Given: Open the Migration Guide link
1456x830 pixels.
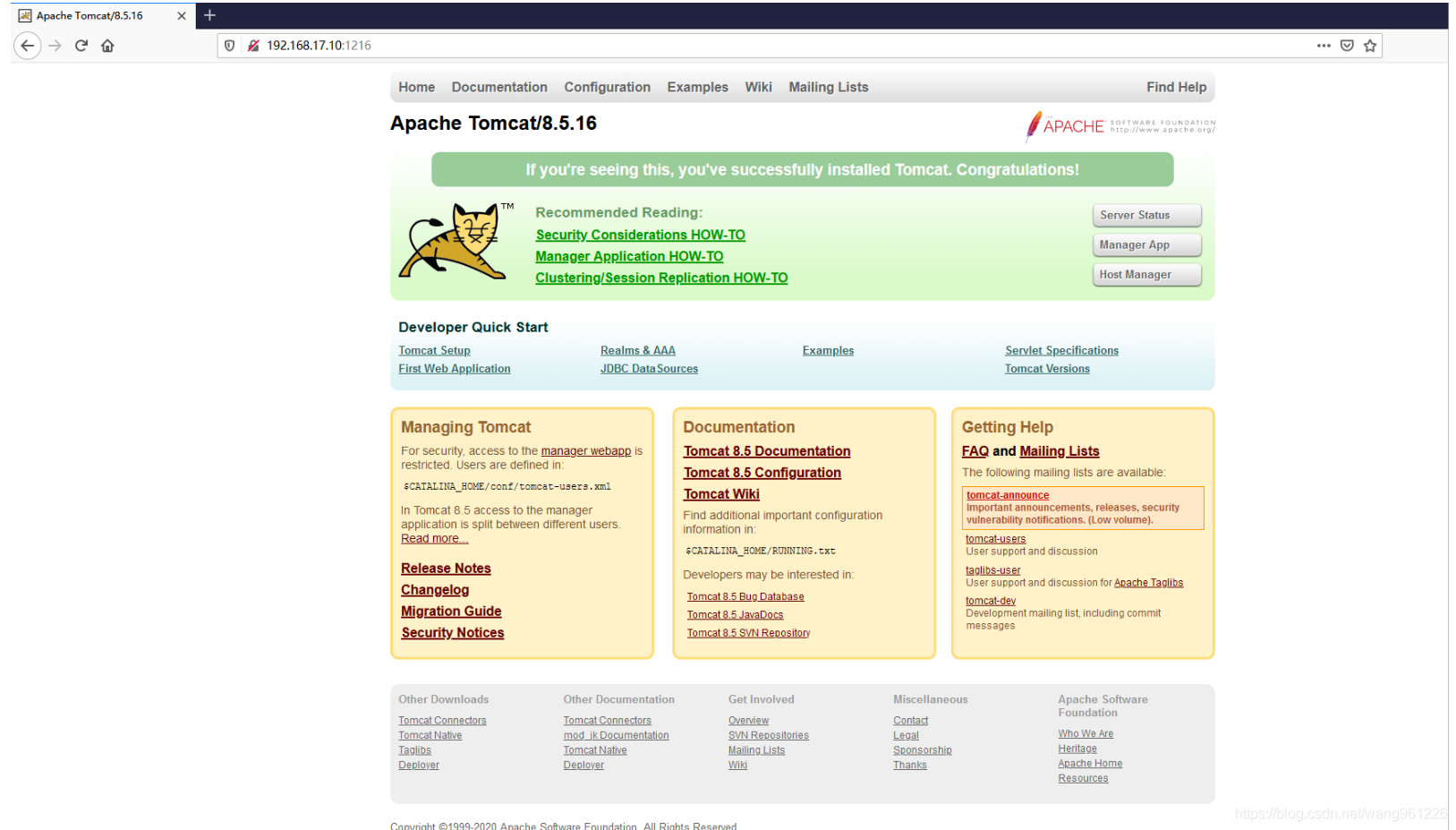Looking at the screenshot, I should [451, 612].
